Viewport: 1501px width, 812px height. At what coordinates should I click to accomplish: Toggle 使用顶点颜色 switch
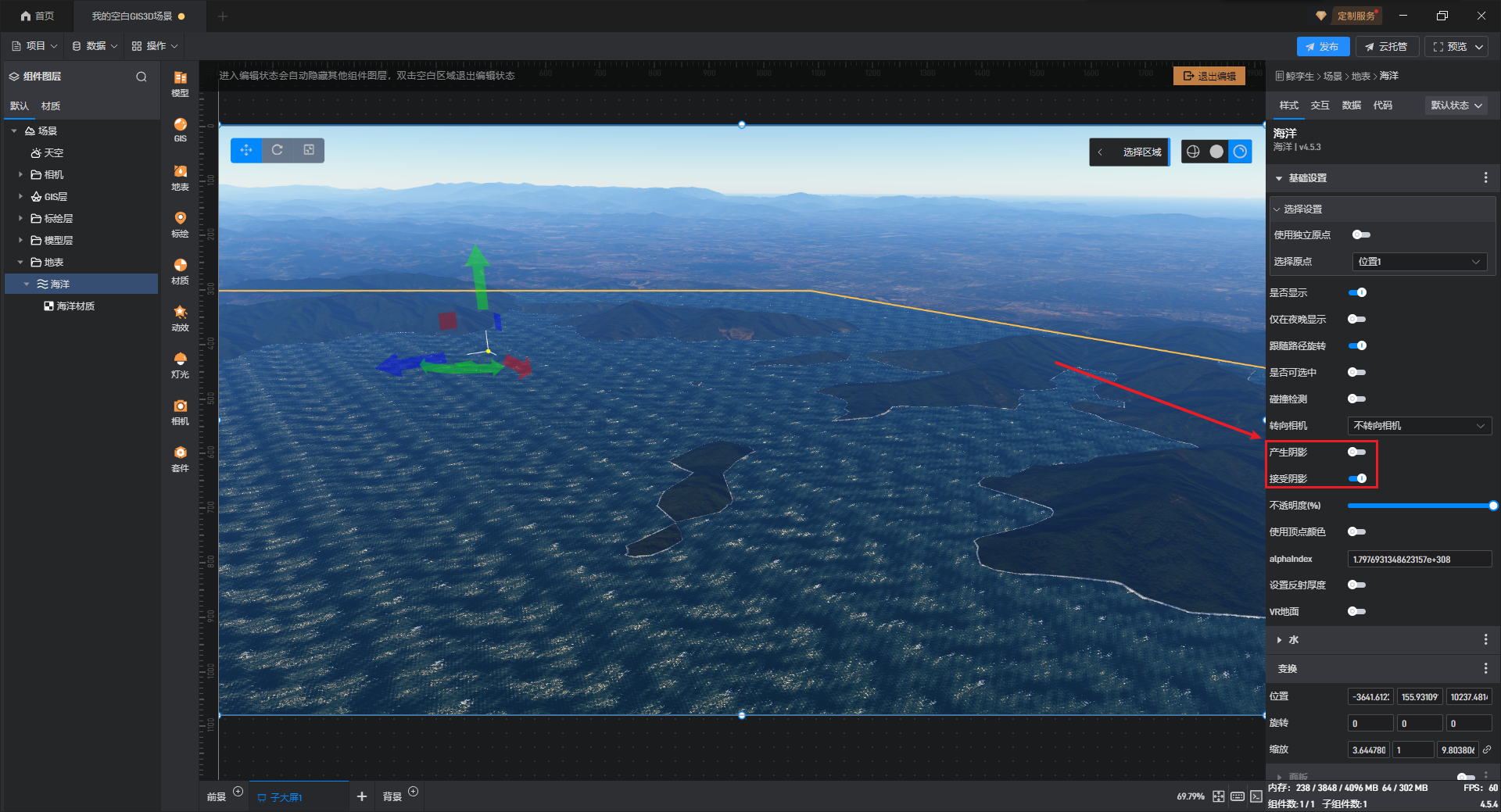tap(1357, 531)
